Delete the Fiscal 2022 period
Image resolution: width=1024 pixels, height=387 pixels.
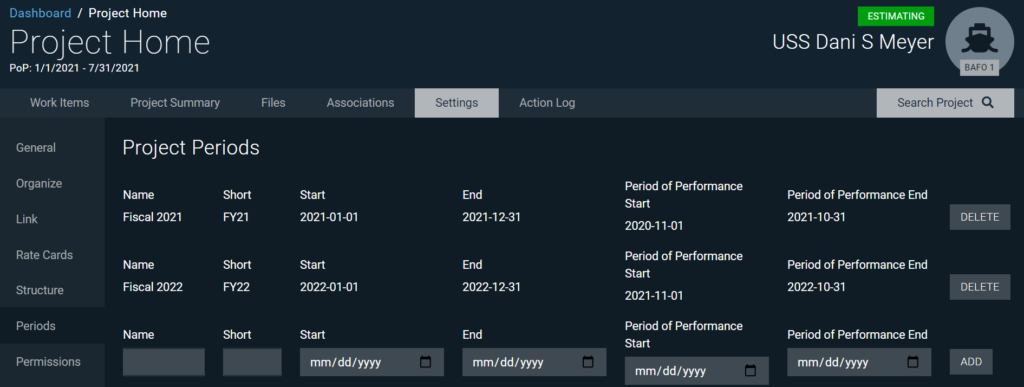(x=980, y=287)
